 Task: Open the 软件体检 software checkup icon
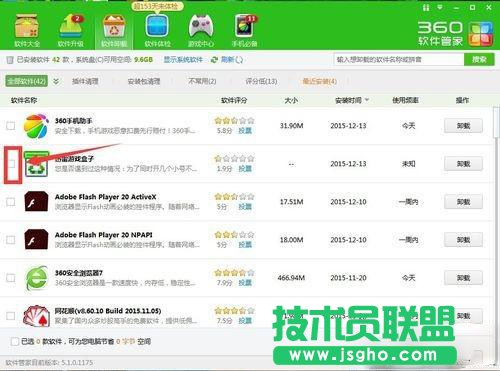157,31
